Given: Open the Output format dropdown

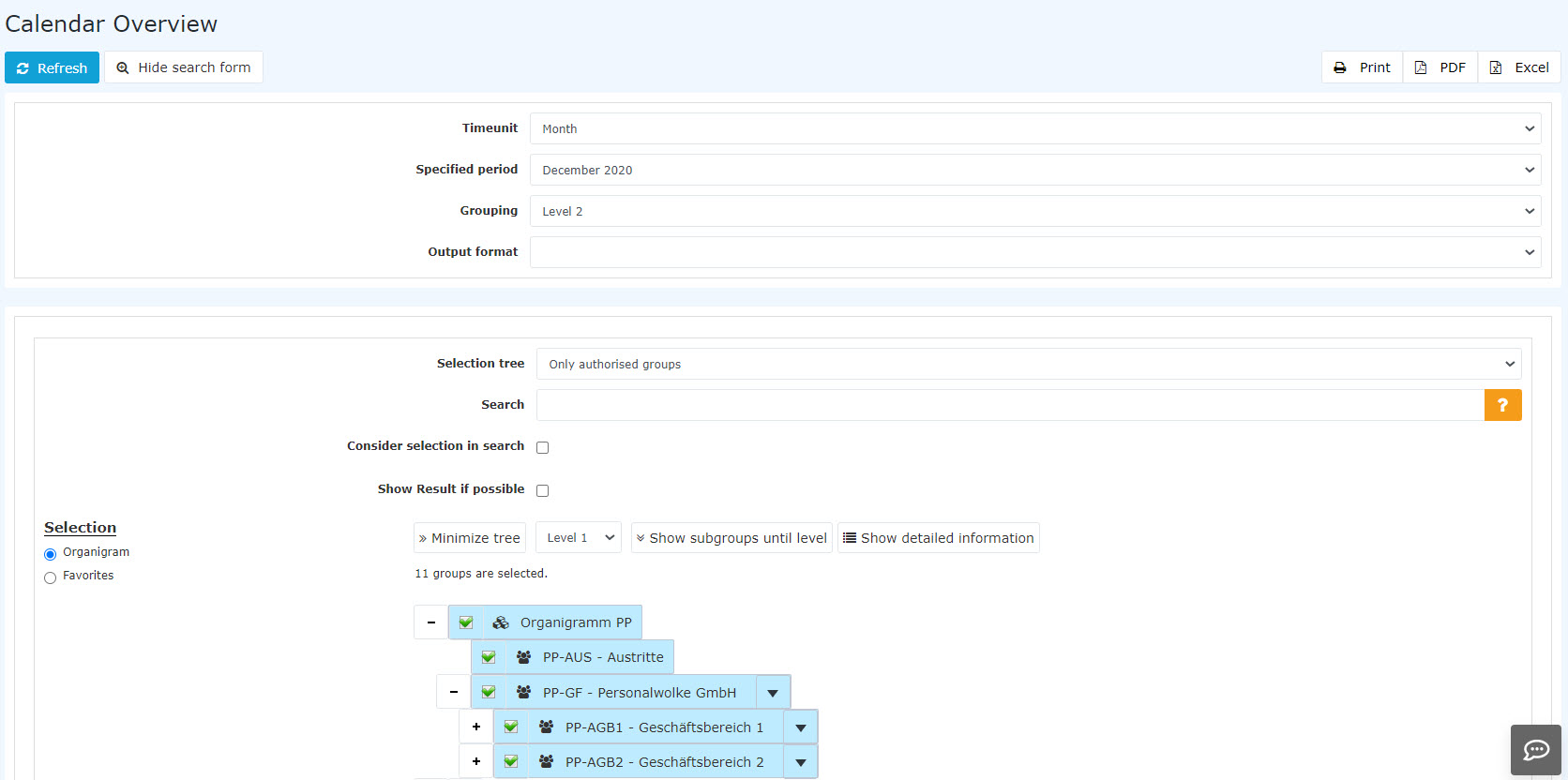Looking at the screenshot, I should (1035, 252).
